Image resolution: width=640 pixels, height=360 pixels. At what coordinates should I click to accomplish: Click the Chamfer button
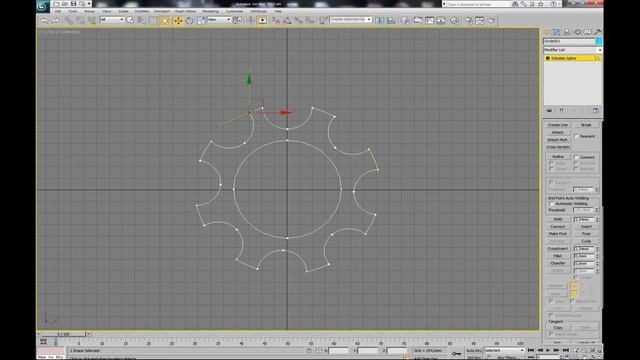pyautogui.click(x=558, y=263)
